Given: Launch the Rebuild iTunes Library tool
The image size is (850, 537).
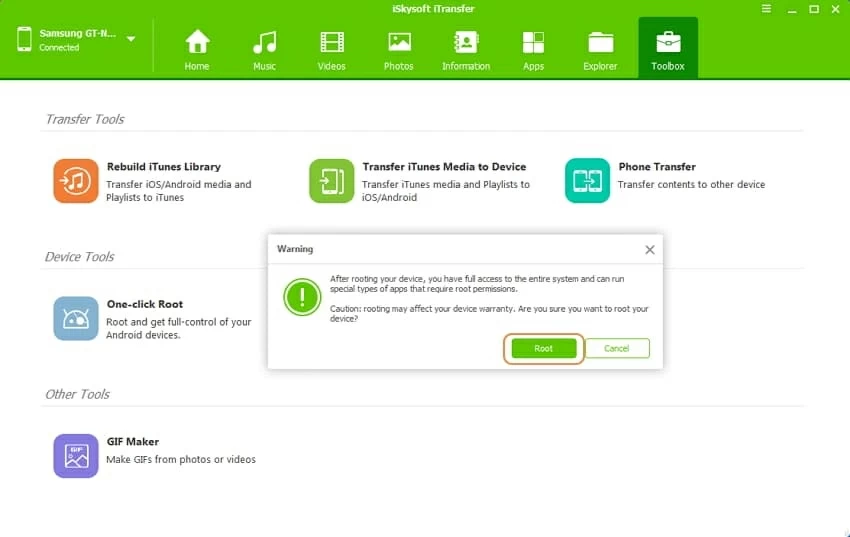Looking at the screenshot, I should pyautogui.click(x=76, y=181).
